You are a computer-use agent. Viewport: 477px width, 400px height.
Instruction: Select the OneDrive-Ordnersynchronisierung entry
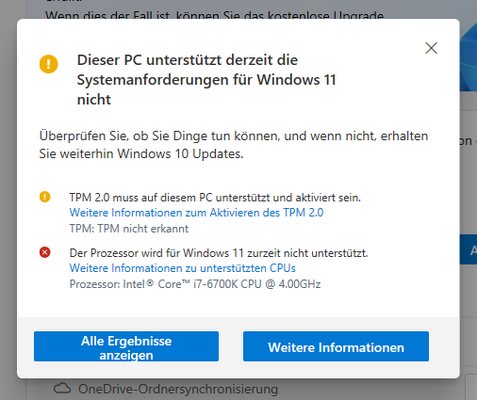point(178,389)
